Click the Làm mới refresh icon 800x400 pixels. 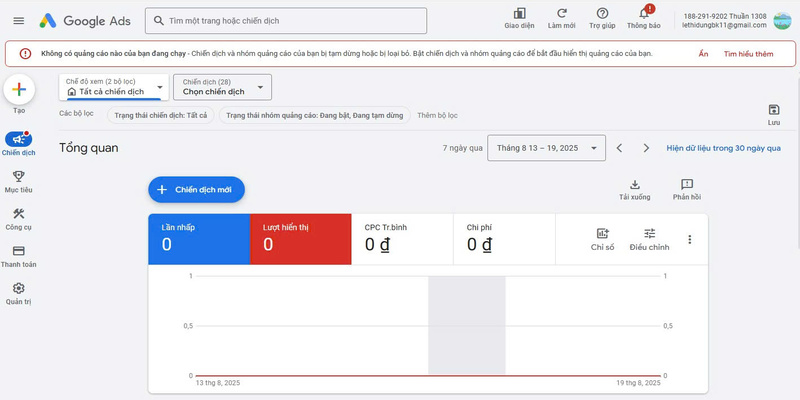click(562, 14)
